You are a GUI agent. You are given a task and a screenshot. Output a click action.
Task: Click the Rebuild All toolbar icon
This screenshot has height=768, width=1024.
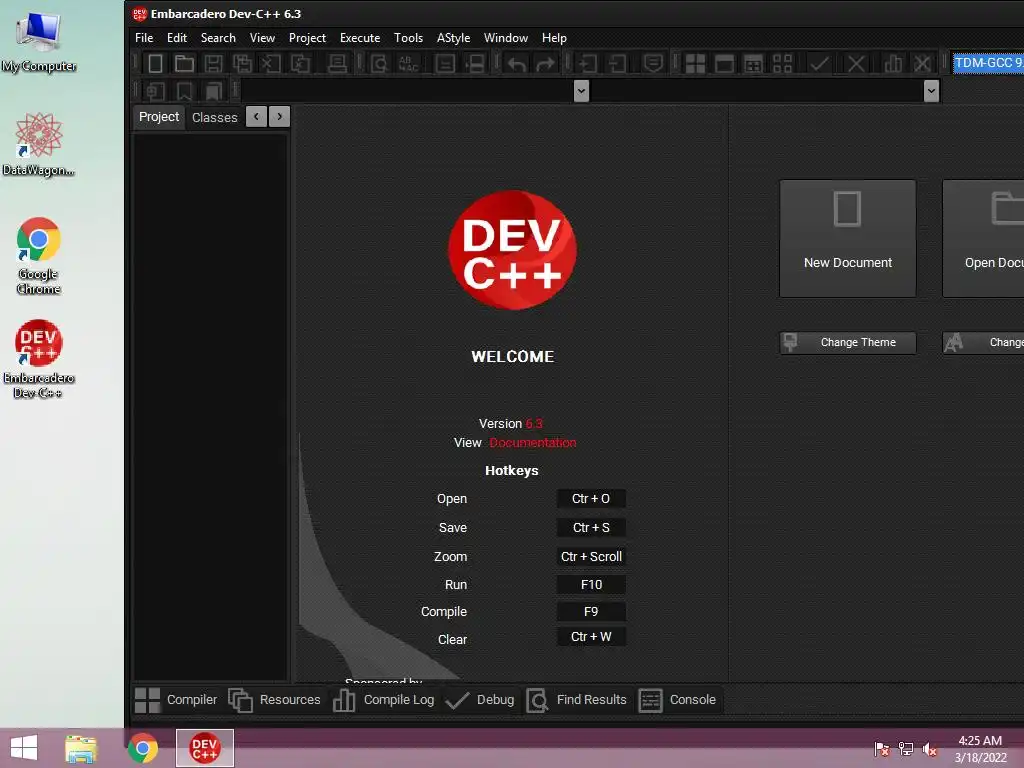[782, 63]
